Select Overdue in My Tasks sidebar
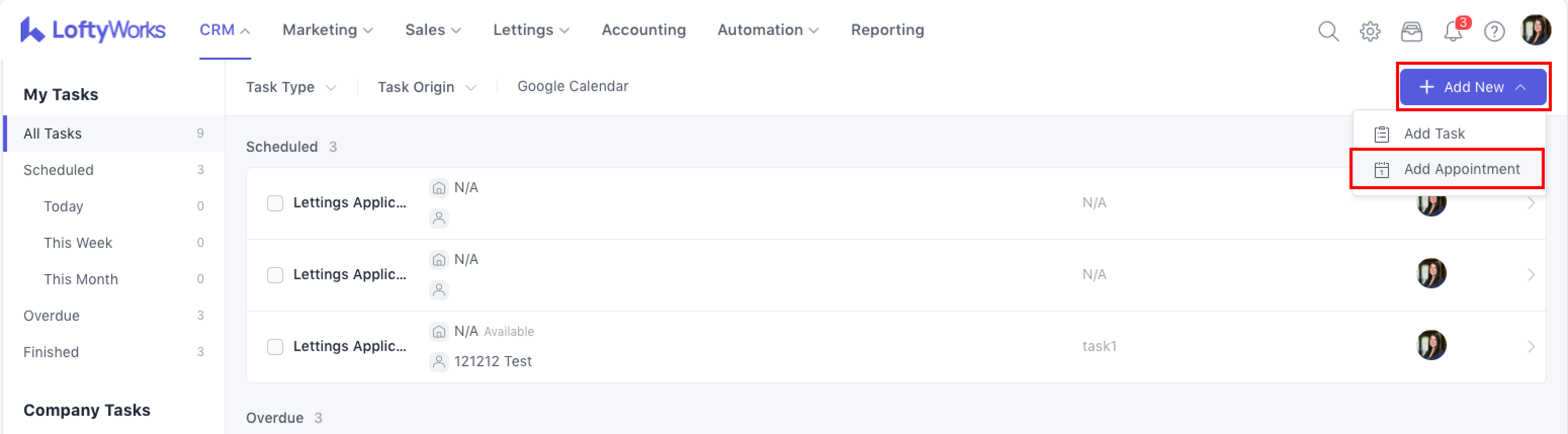The width and height of the screenshot is (1568, 434). pos(52,315)
